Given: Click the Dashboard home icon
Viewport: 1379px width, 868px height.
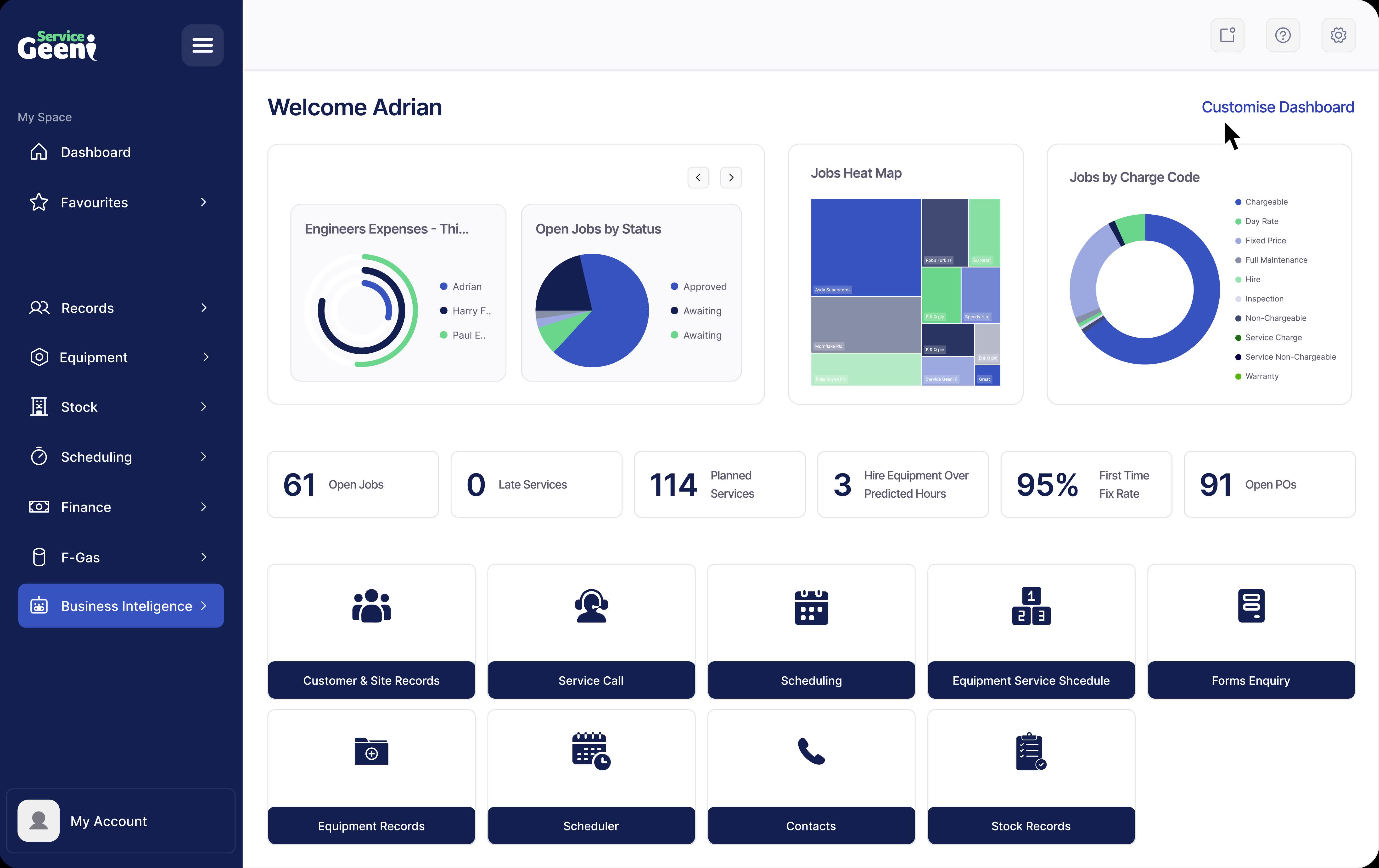Looking at the screenshot, I should (x=39, y=152).
